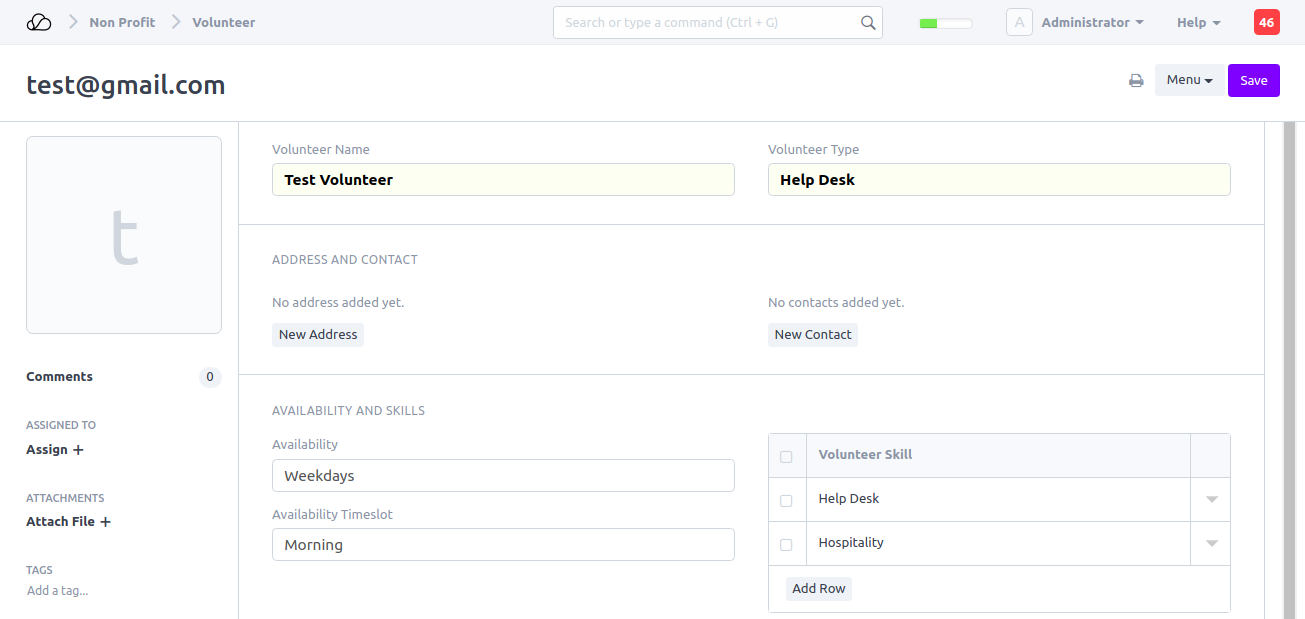Expand the Hospitality row dropdown arrow

point(1211,544)
